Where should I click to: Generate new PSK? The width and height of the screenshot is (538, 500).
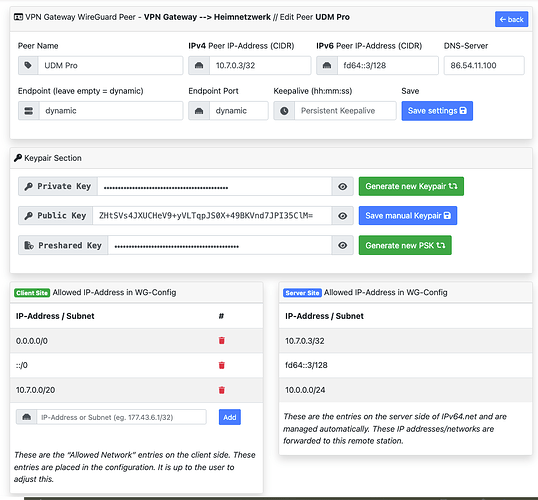coord(405,245)
